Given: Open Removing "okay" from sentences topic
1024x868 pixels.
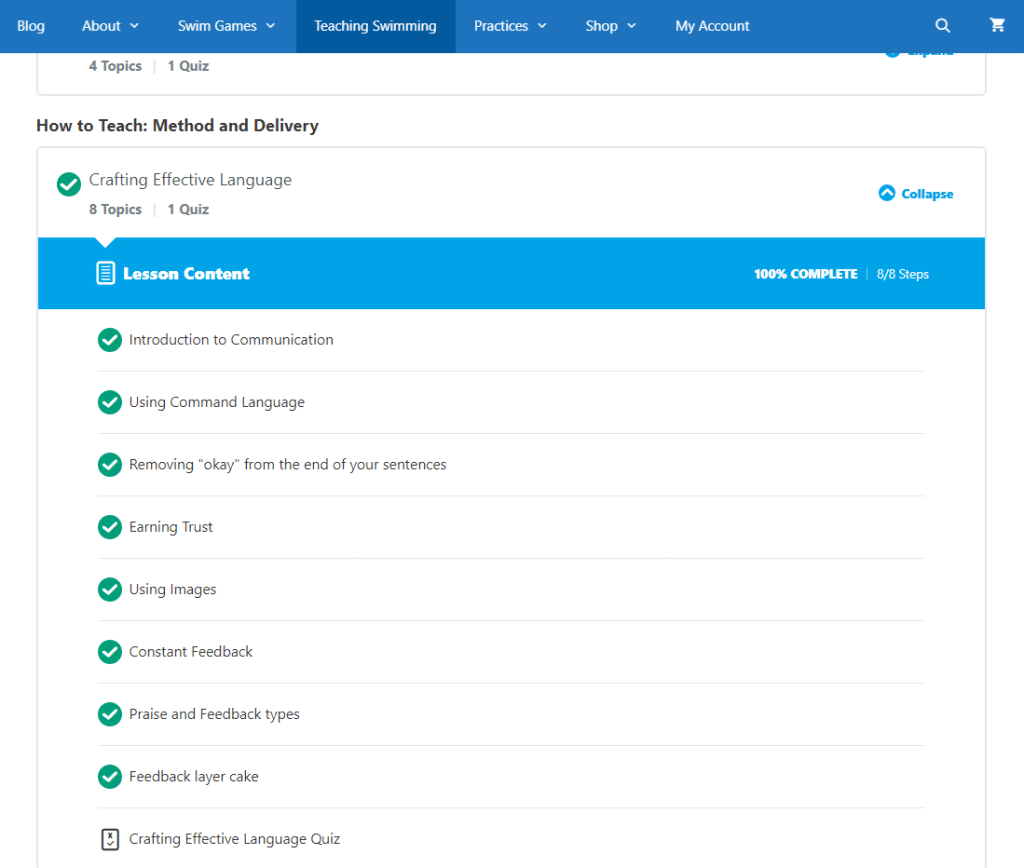Looking at the screenshot, I should 288,464.
